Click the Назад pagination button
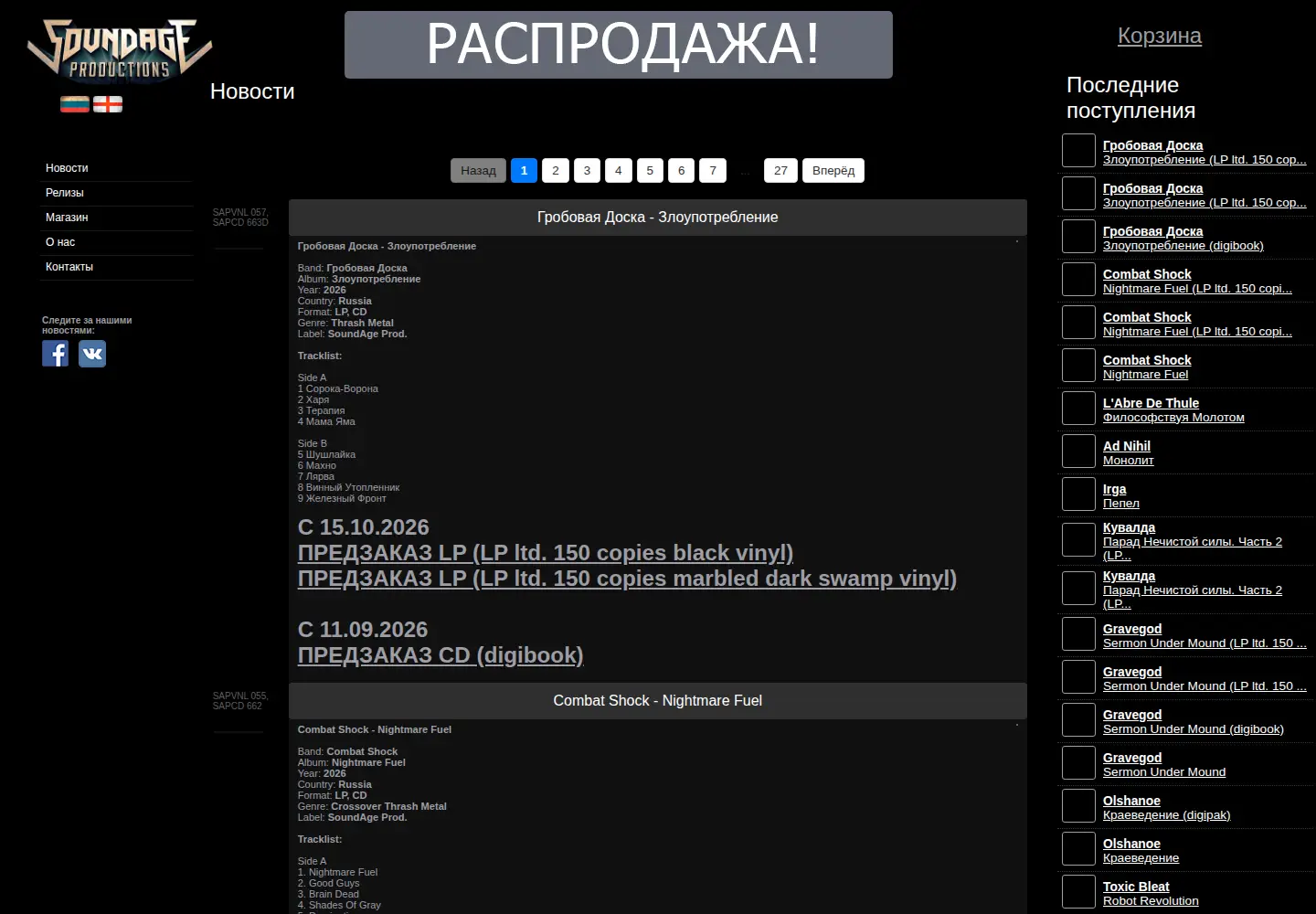 (x=478, y=170)
